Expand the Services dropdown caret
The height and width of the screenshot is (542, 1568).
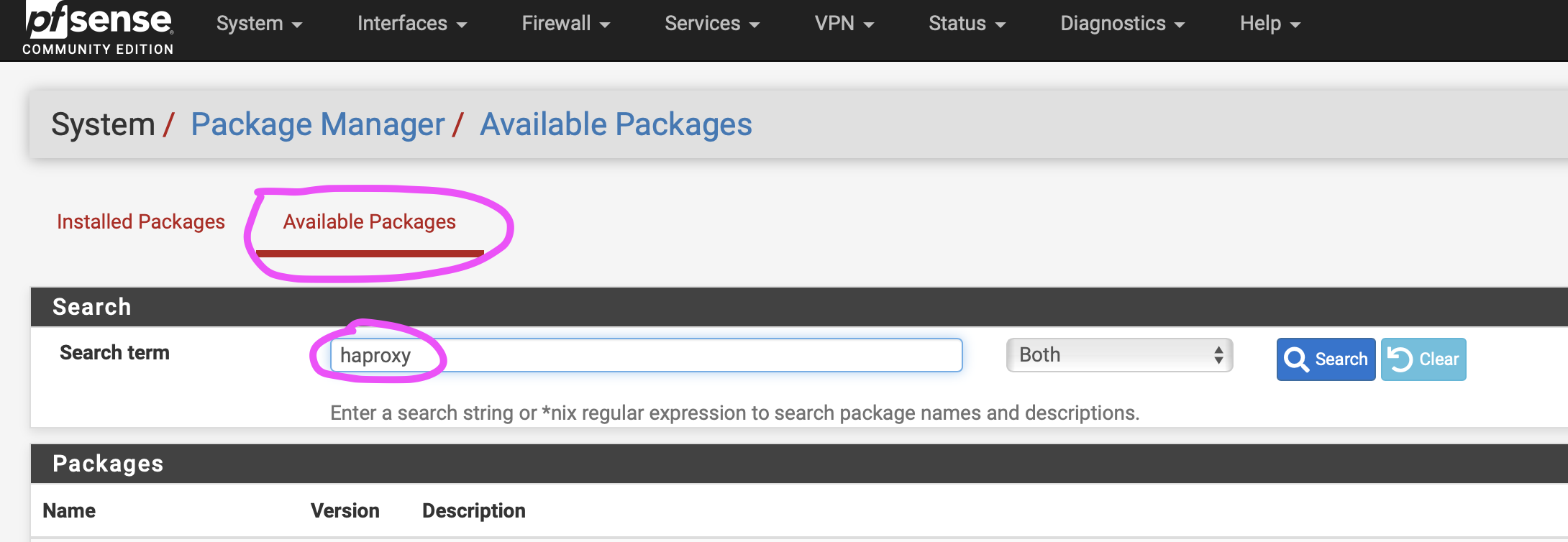click(755, 25)
